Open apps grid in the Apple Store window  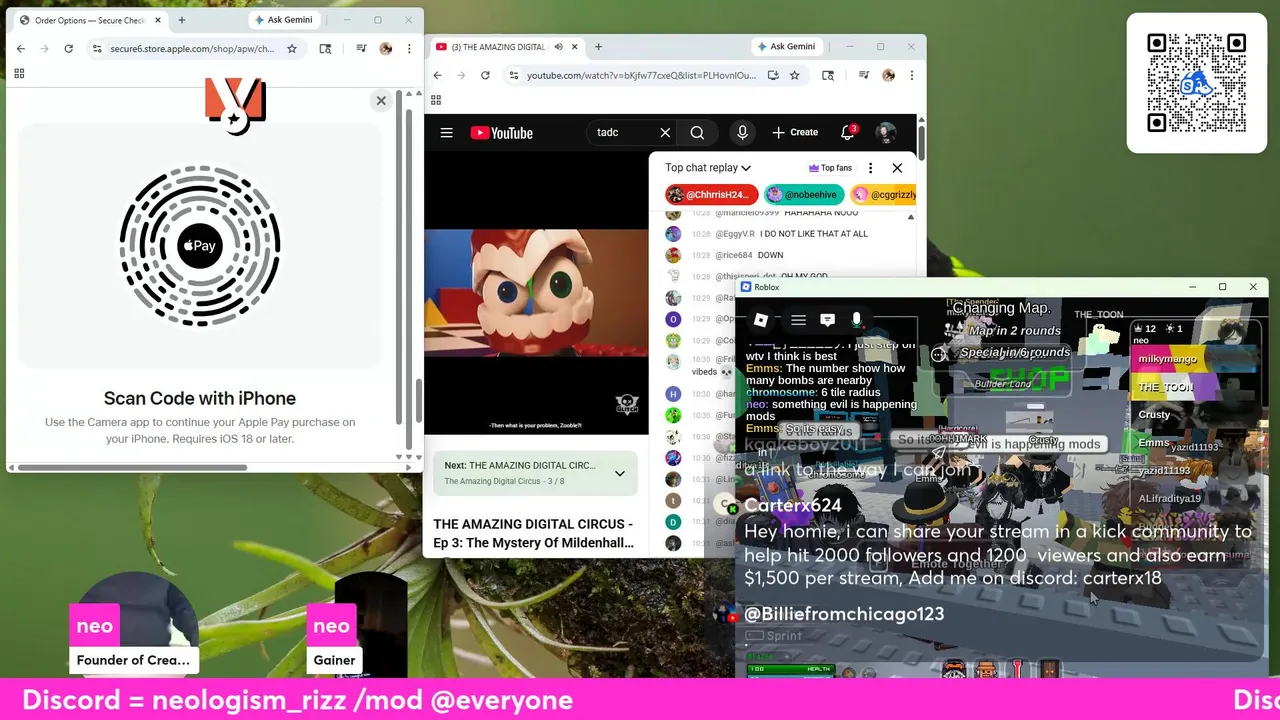point(19,73)
